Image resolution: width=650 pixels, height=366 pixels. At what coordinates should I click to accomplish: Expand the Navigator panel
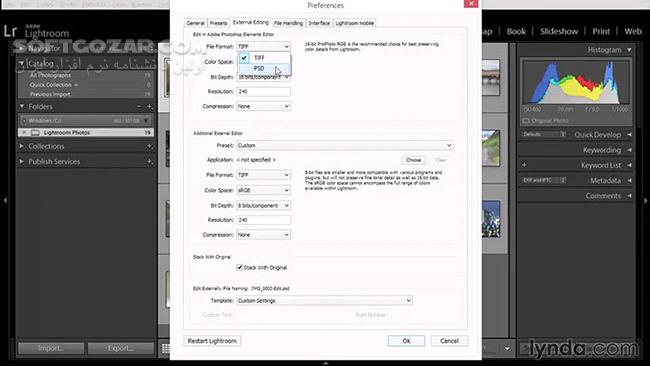(22, 48)
